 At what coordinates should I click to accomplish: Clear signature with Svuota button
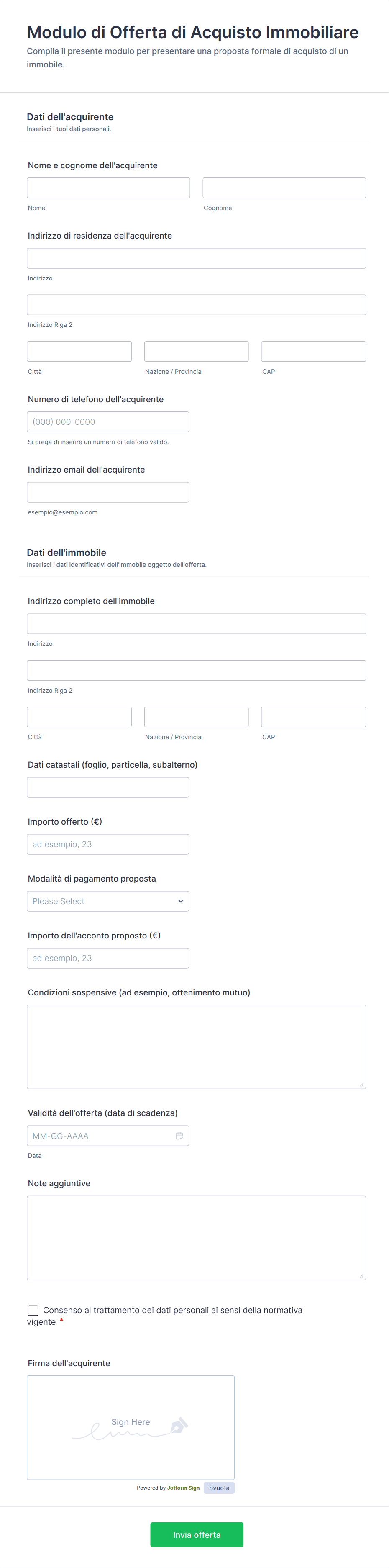click(219, 1488)
